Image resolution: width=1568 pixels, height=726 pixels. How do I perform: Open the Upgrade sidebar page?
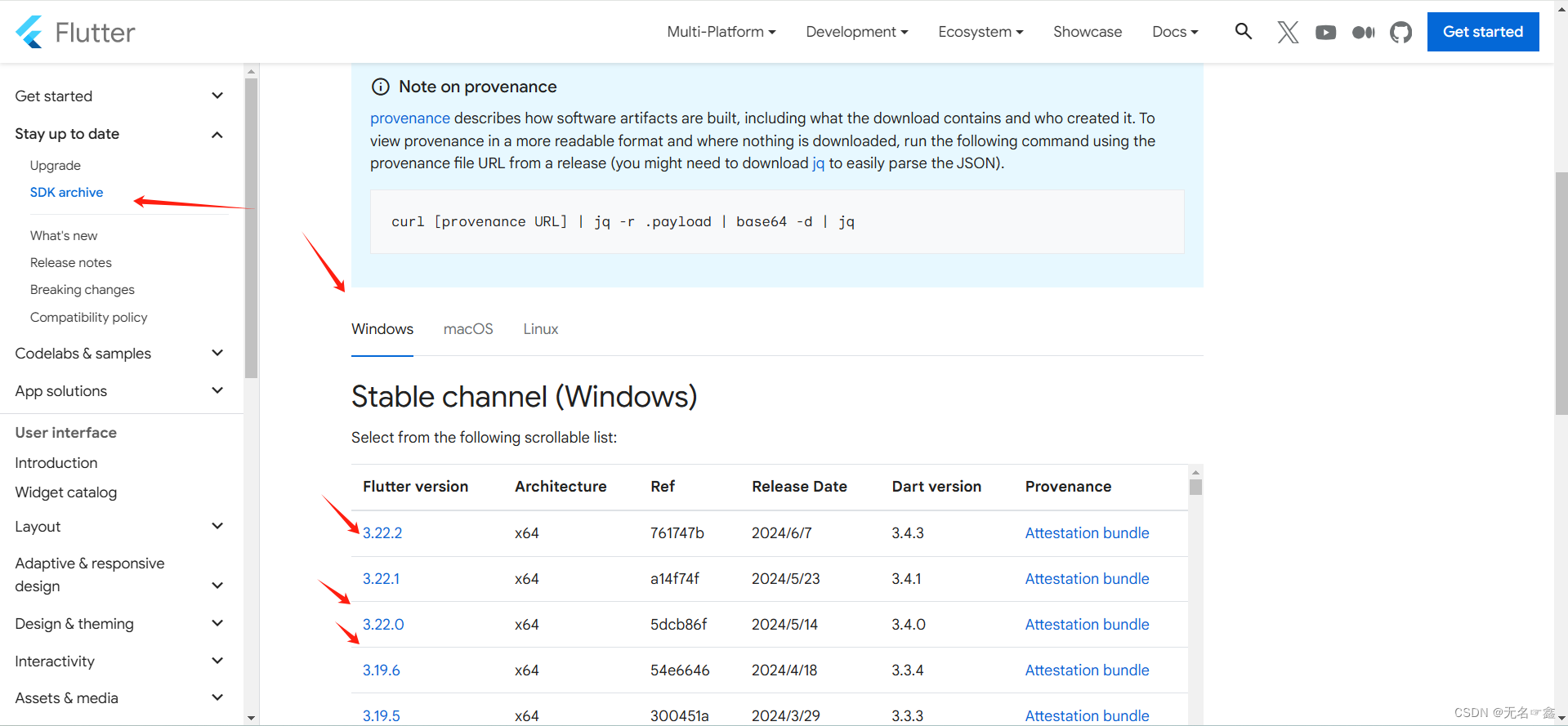tap(56, 166)
